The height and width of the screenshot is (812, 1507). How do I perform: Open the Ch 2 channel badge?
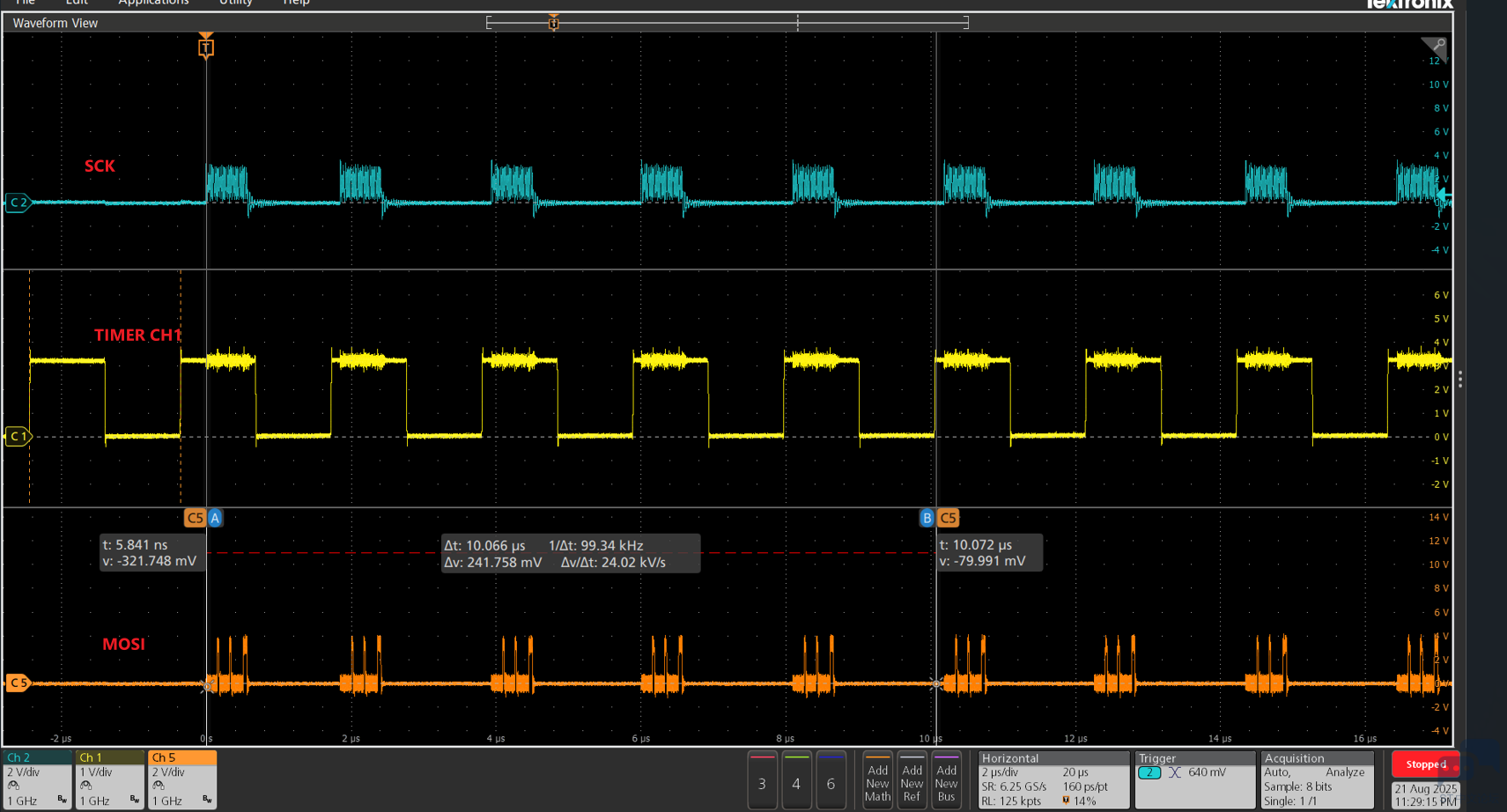[38, 779]
